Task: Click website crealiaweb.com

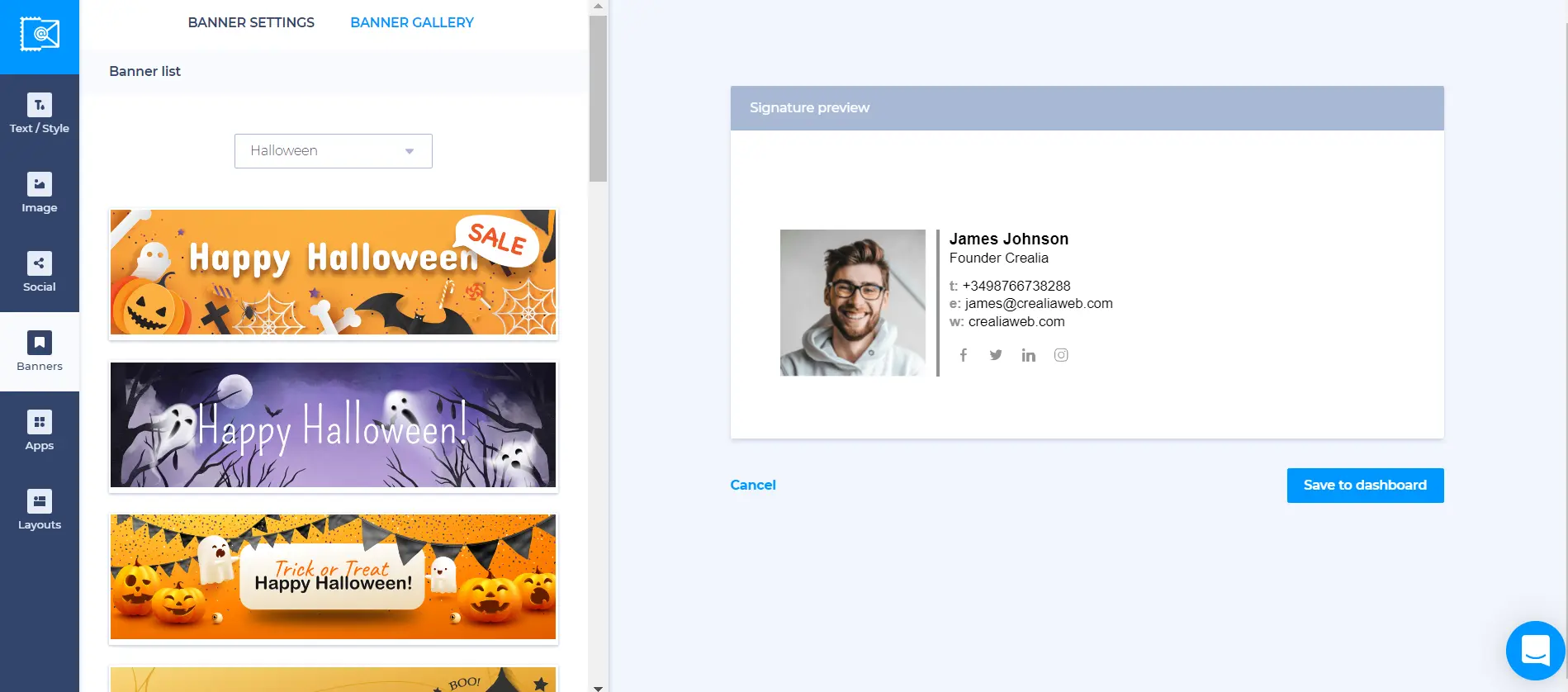Action: tap(1016, 321)
